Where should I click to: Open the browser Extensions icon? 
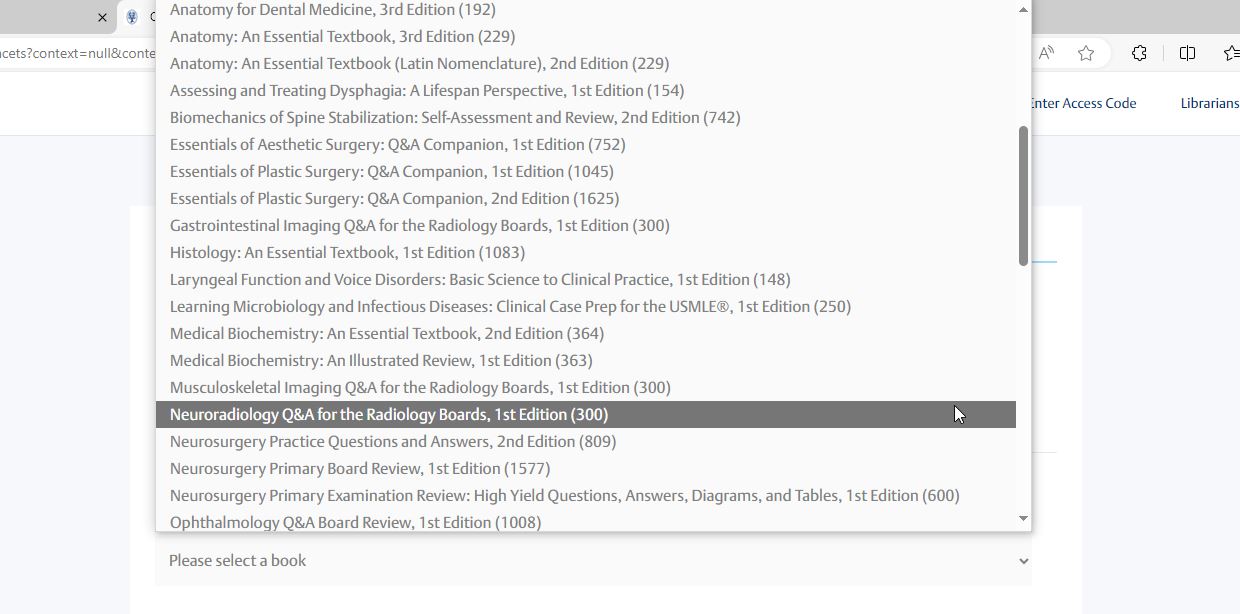coord(1139,53)
